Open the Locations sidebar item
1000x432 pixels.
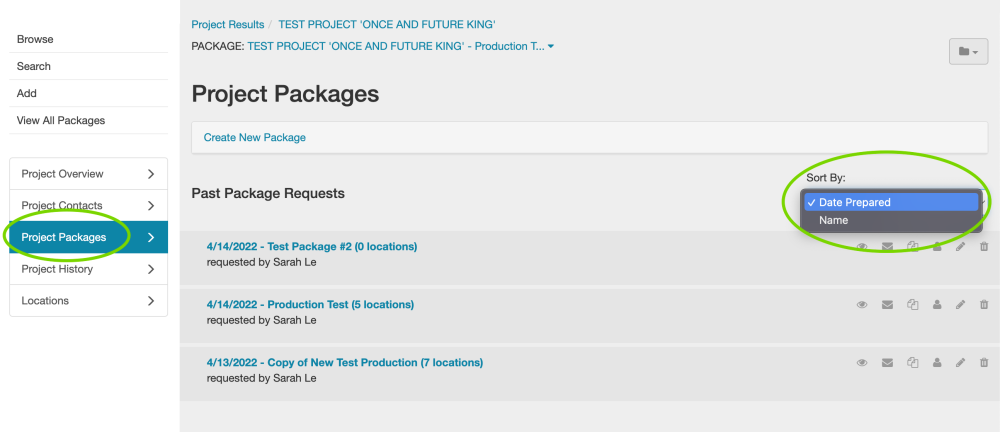click(88, 301)
